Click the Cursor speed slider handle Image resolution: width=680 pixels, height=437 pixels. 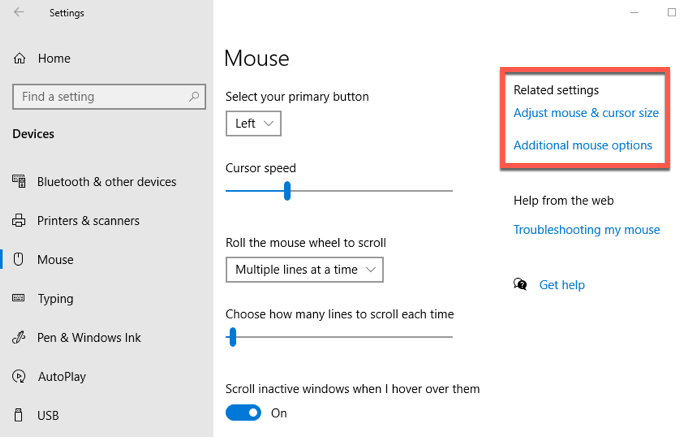(x=287, y=191)
